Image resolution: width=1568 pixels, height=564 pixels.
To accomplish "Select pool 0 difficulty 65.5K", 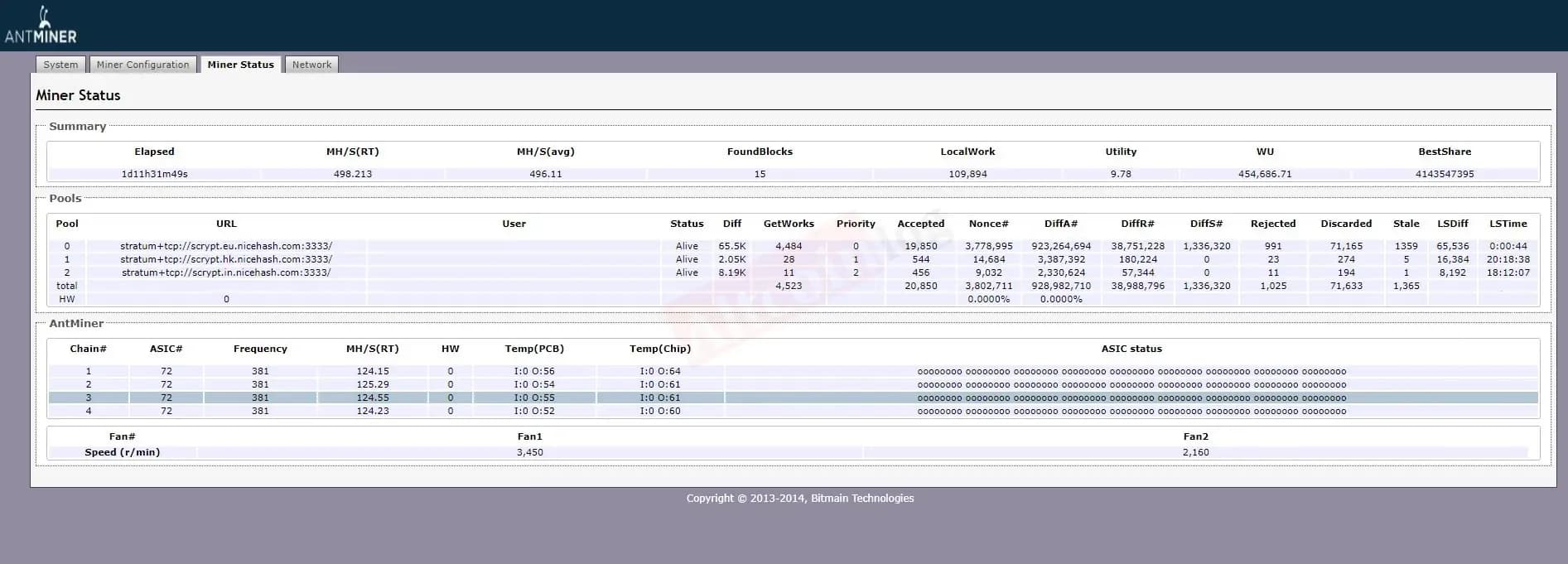I will (x=732, y=246).
